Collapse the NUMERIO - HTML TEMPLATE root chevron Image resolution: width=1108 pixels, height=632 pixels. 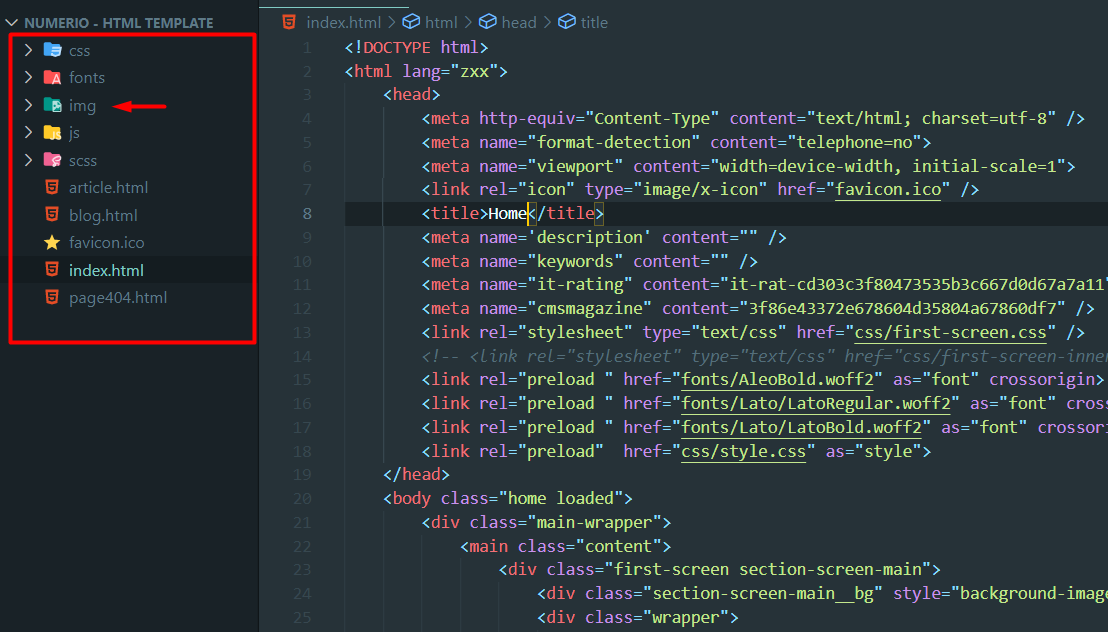click(11, 23)
